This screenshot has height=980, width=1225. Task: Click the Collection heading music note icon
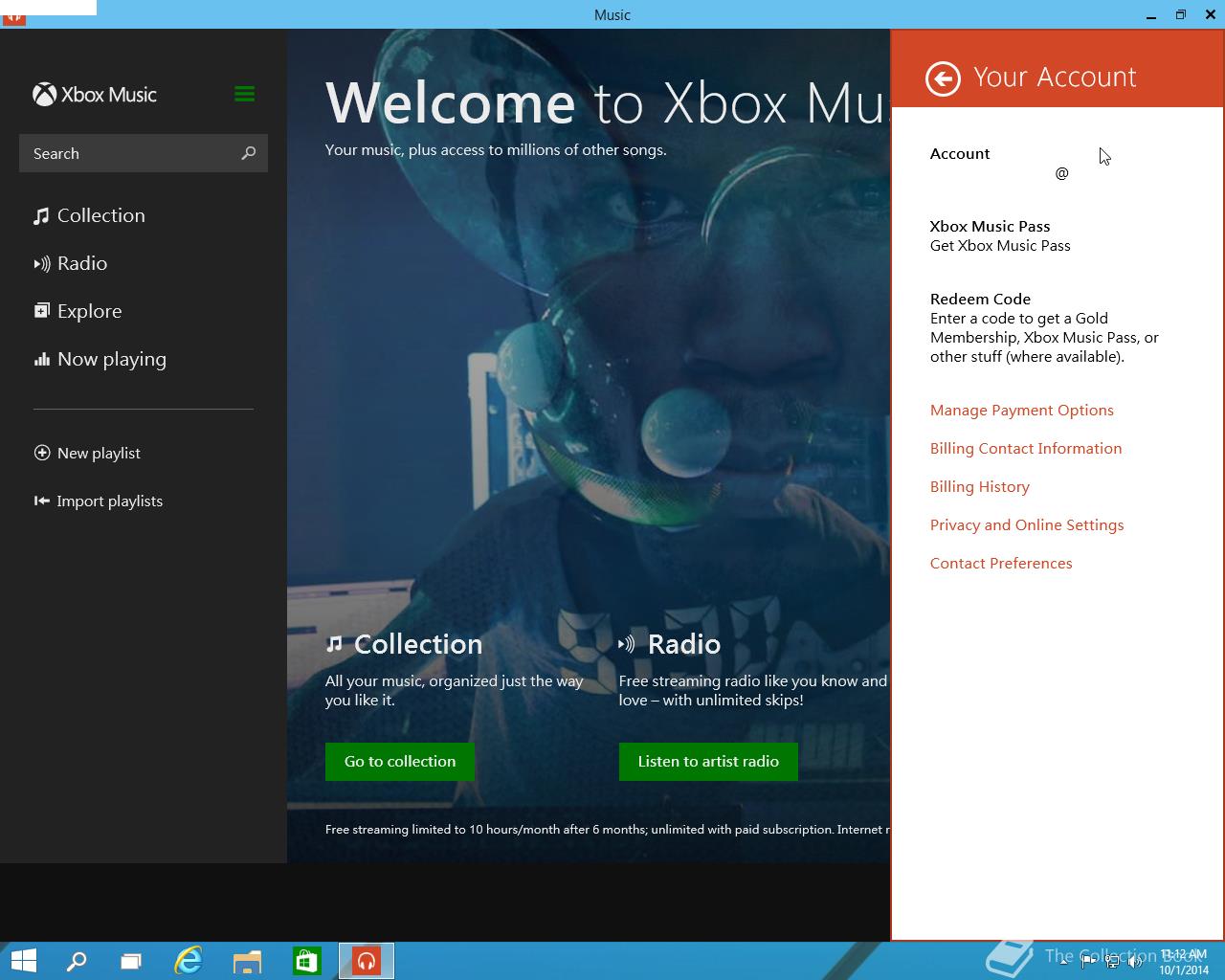[334, 644]
